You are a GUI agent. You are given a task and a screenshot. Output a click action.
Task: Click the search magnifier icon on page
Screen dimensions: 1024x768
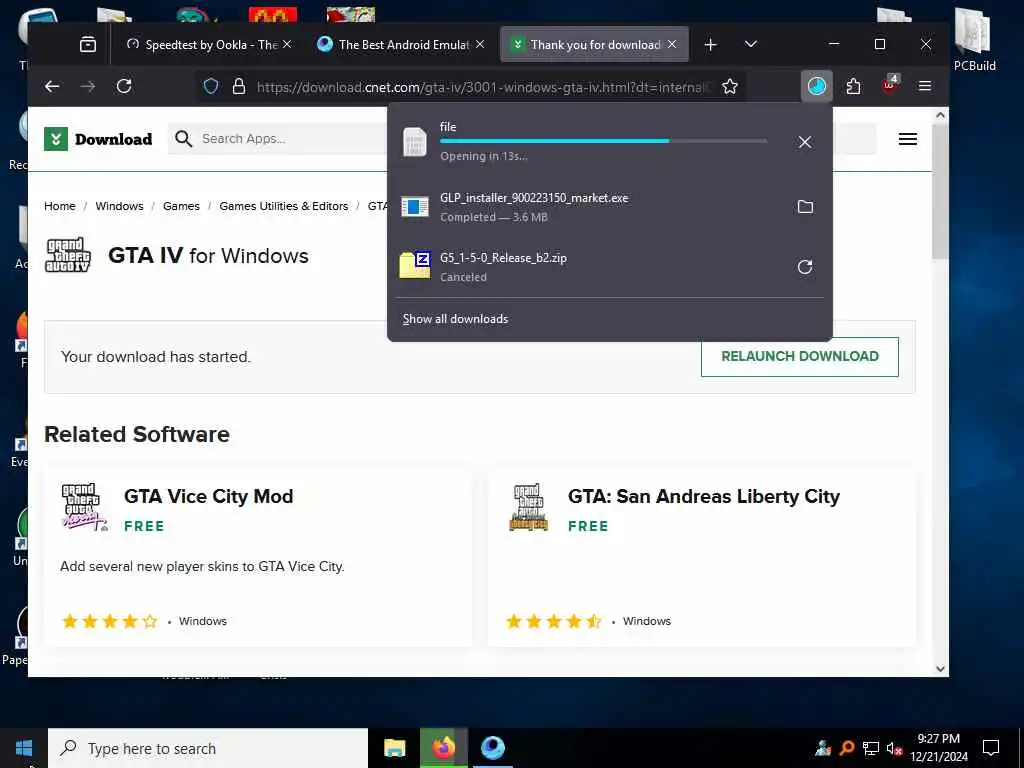click(184, 138)
